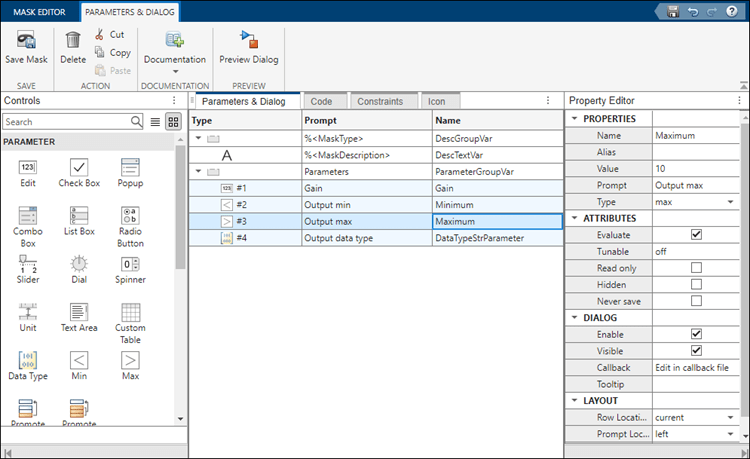Collapse the Parameters group row

point(198,172)
